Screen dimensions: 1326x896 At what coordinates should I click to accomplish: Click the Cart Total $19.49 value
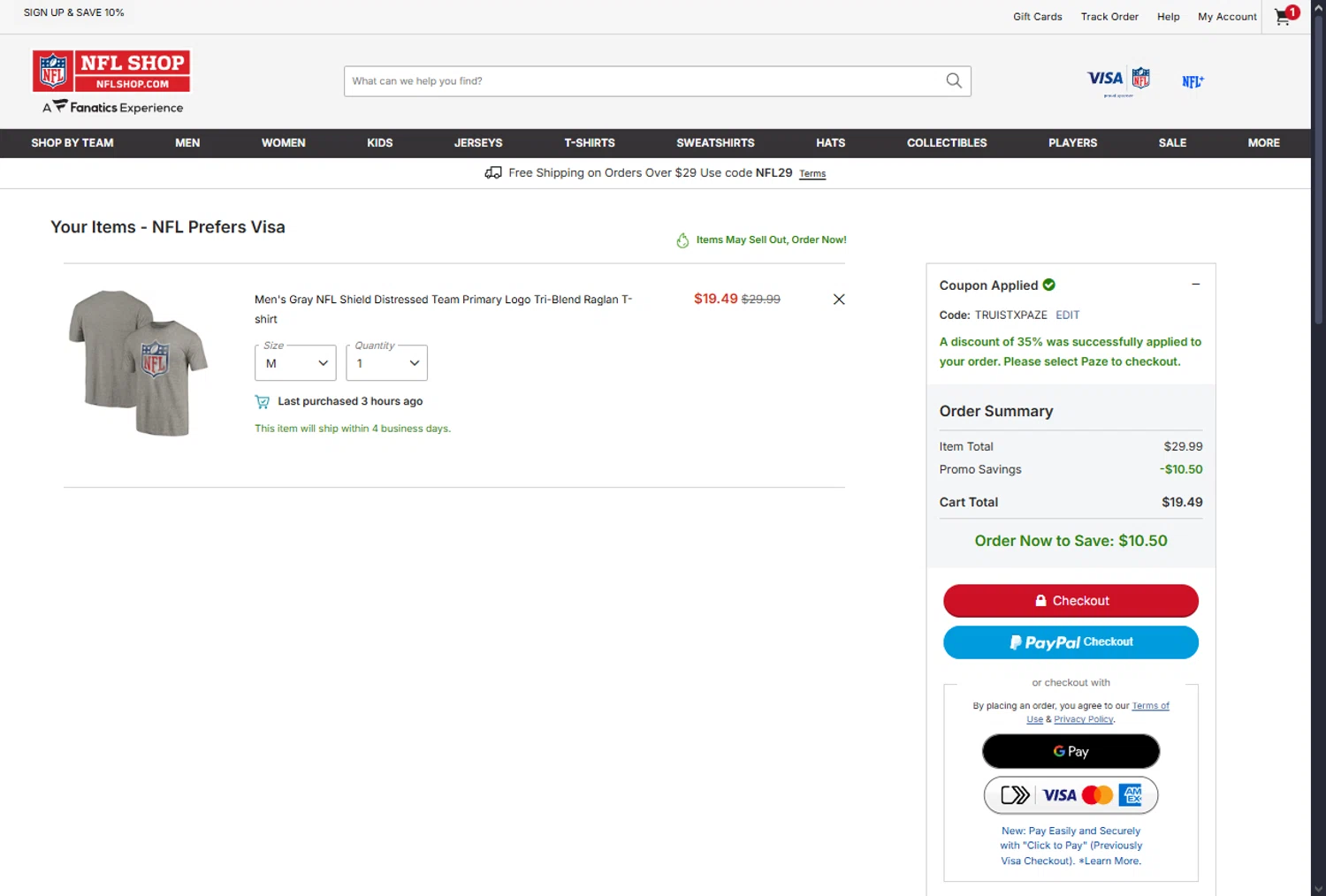(1182, 503)
